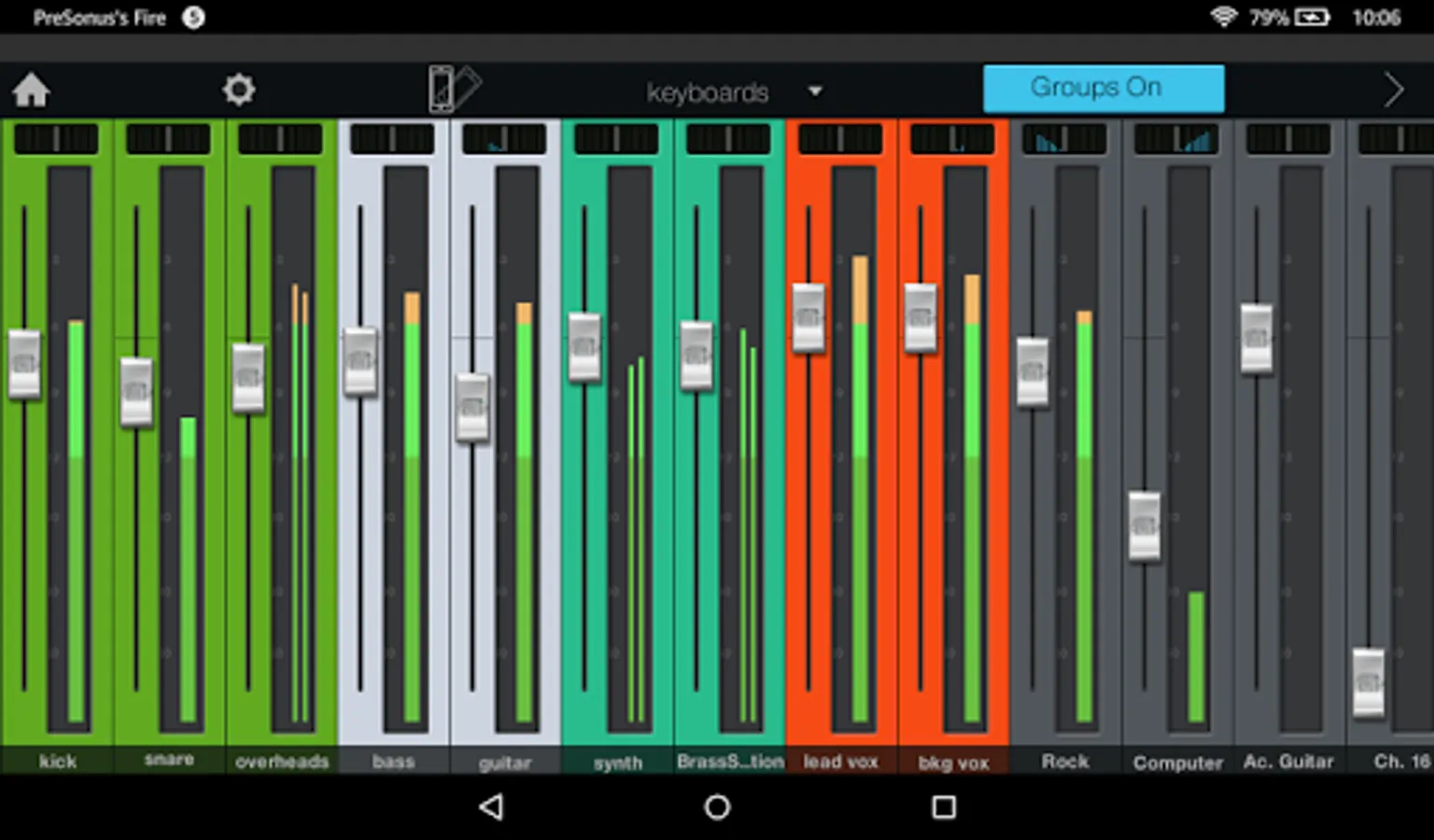Image resolution: width=1434 pixels, height=840 pixels.
Task: Select the Computer channel name
Action: [x=1177, y=763]
